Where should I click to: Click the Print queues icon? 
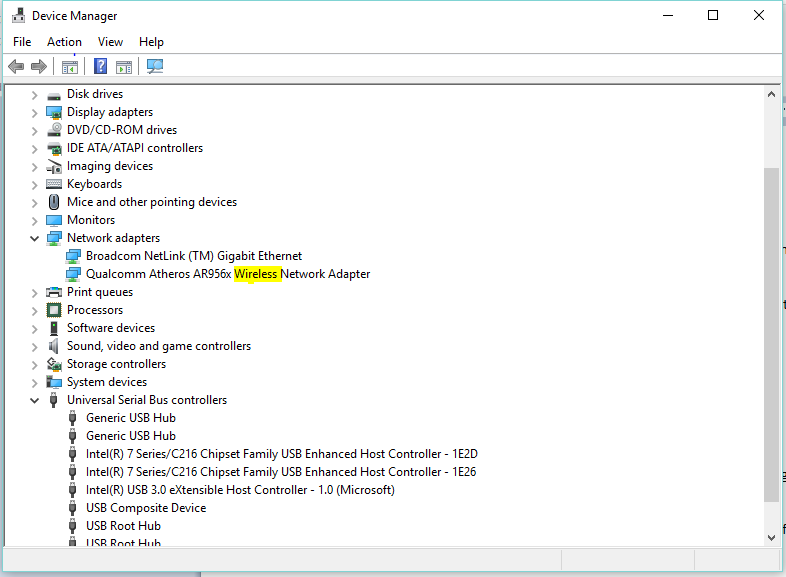(x=54, y=292)
